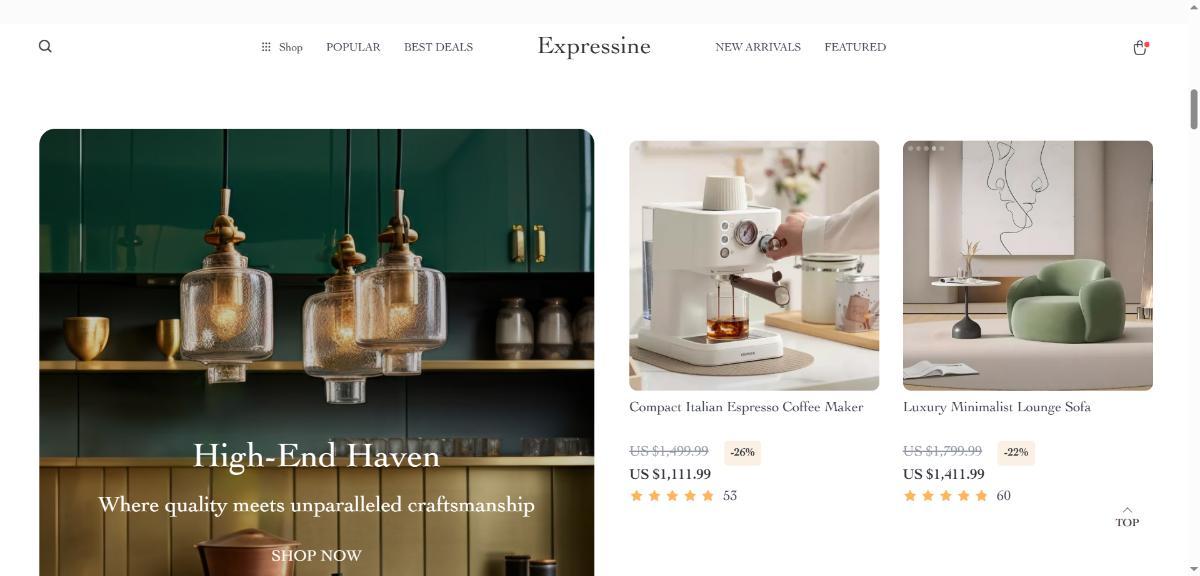Click the page vertical scrollbar thumb
Image resolution: width=1200 pixels, height=576 pixels.
tap(1193, 109)
